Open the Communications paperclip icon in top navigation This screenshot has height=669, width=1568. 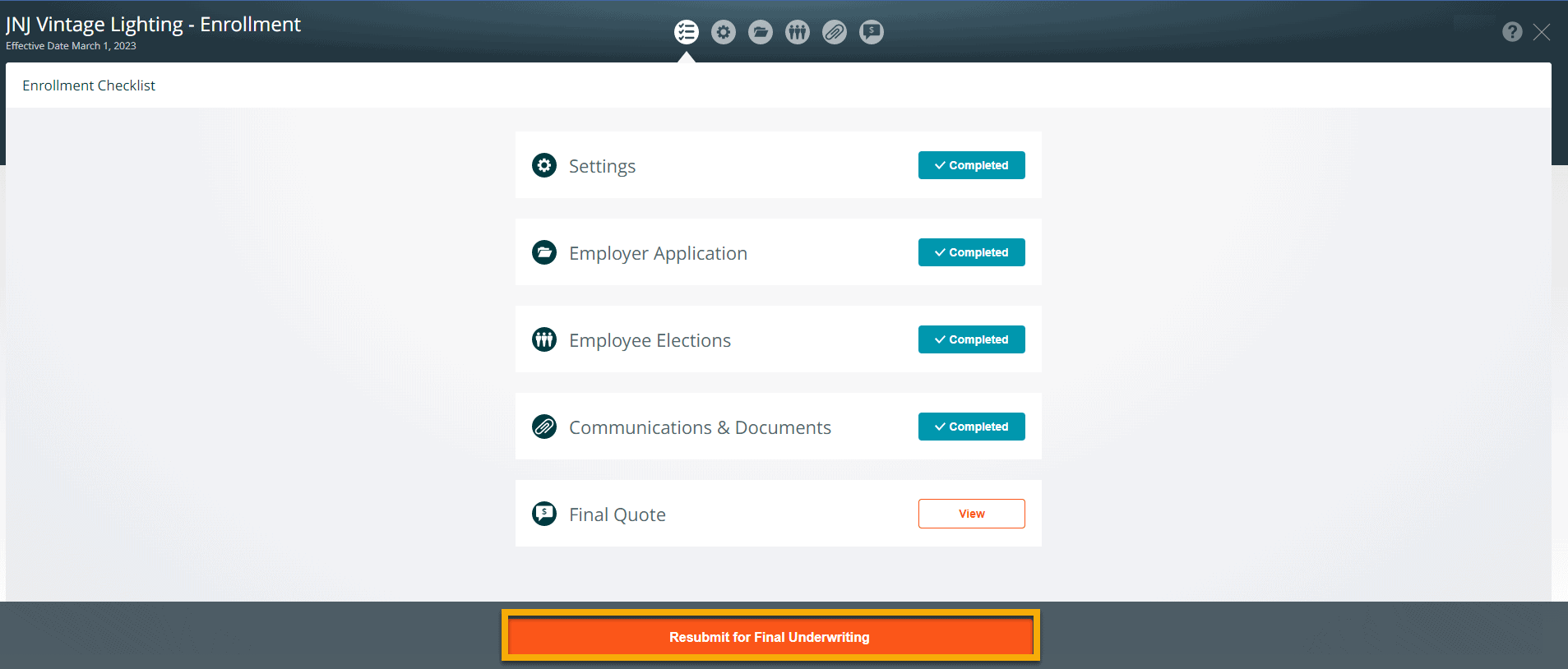coord(835,32)
